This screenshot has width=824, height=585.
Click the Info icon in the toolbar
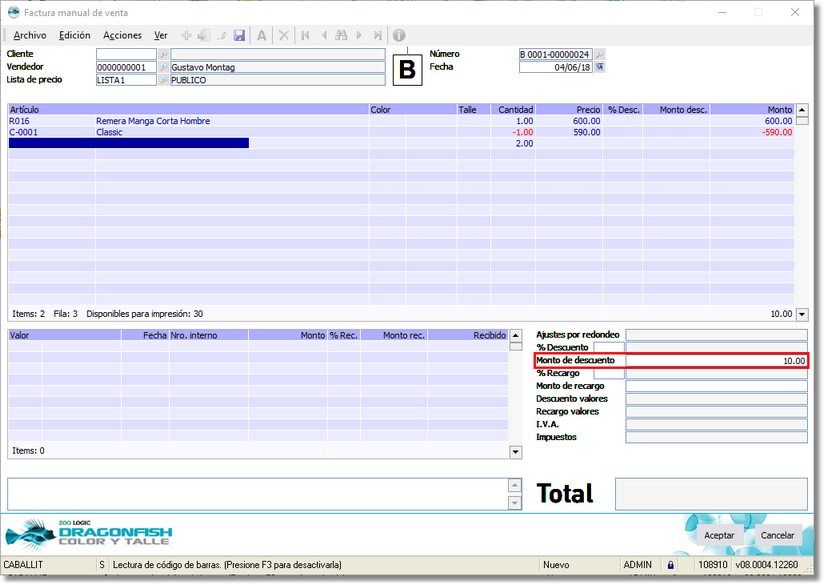(398, 35)
